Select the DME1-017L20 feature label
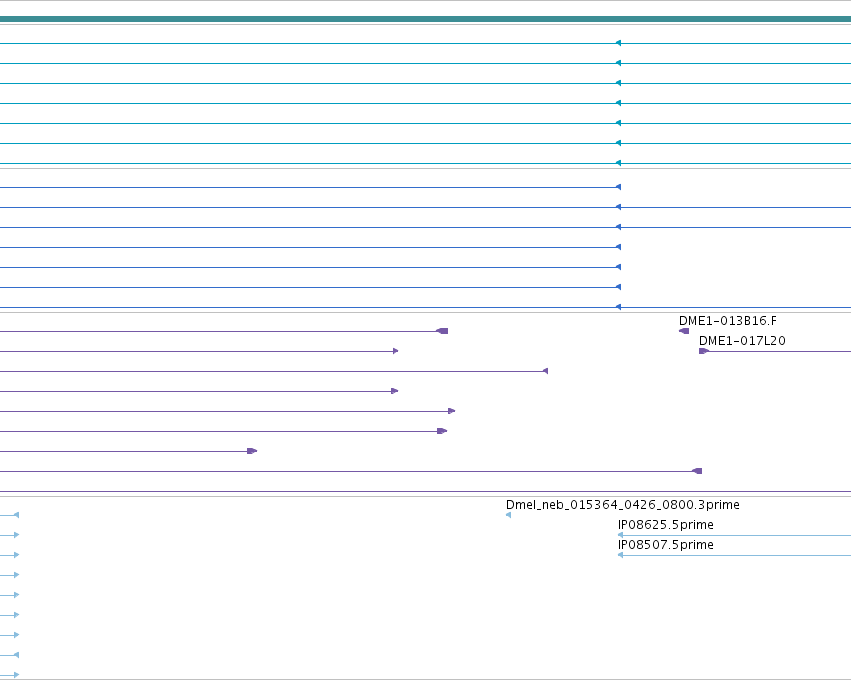Screen dimensions: 851x680 point(742,341)
